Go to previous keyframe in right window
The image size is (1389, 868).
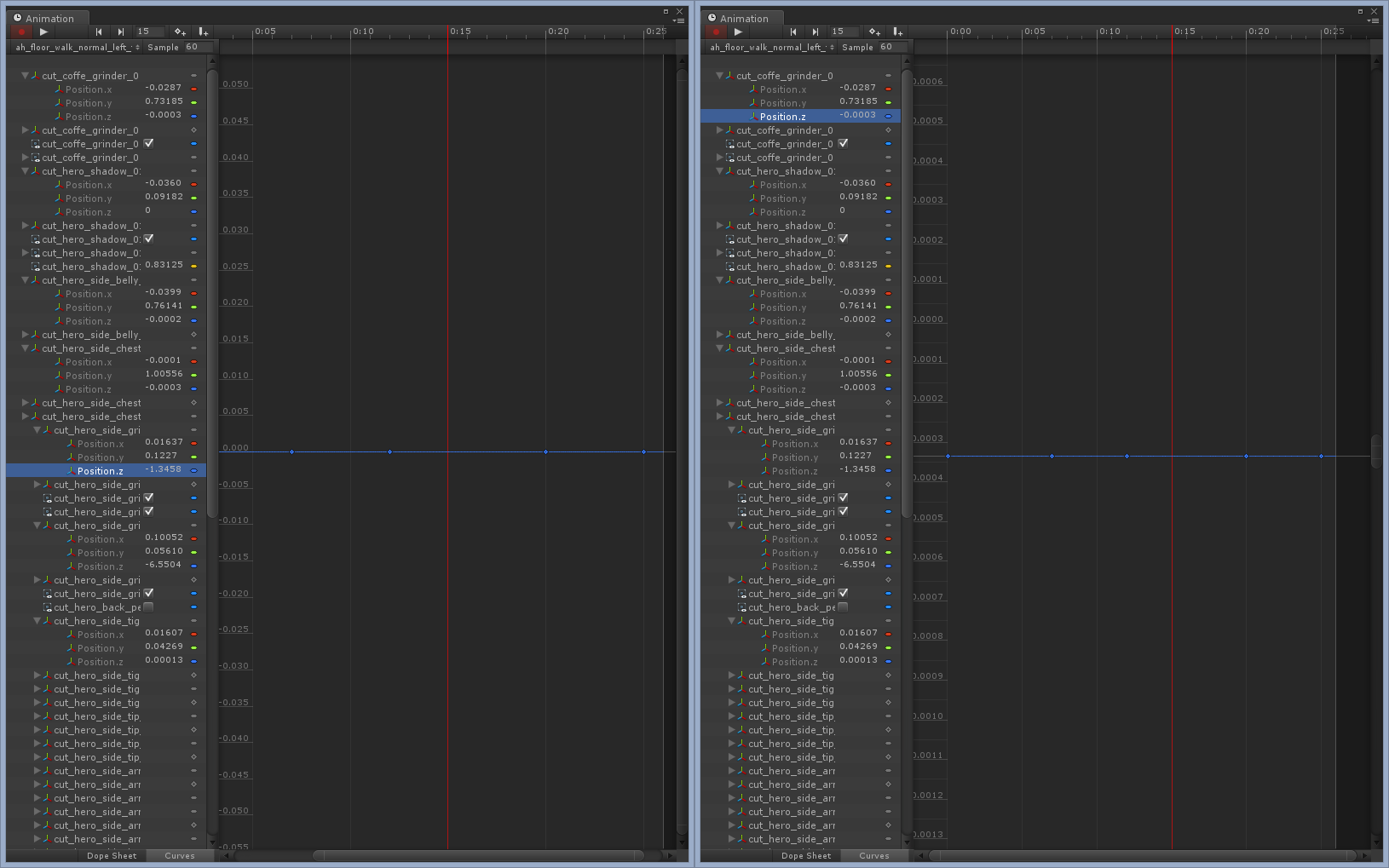pyautogui.click(x=793, y=32)
